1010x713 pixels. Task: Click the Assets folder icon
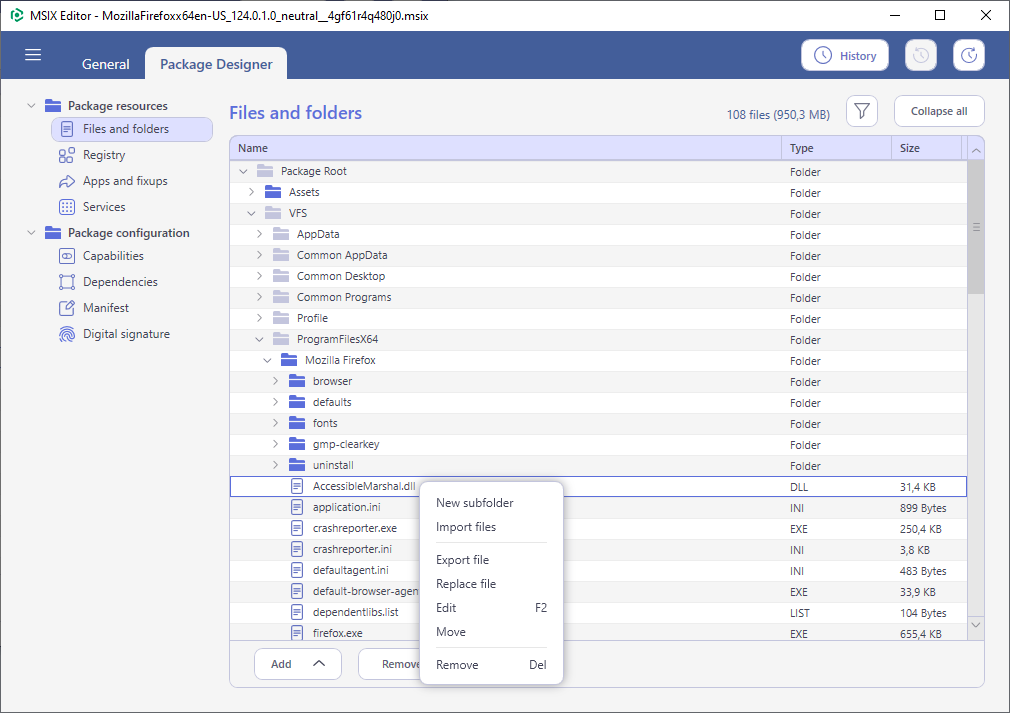click(273, 192)
